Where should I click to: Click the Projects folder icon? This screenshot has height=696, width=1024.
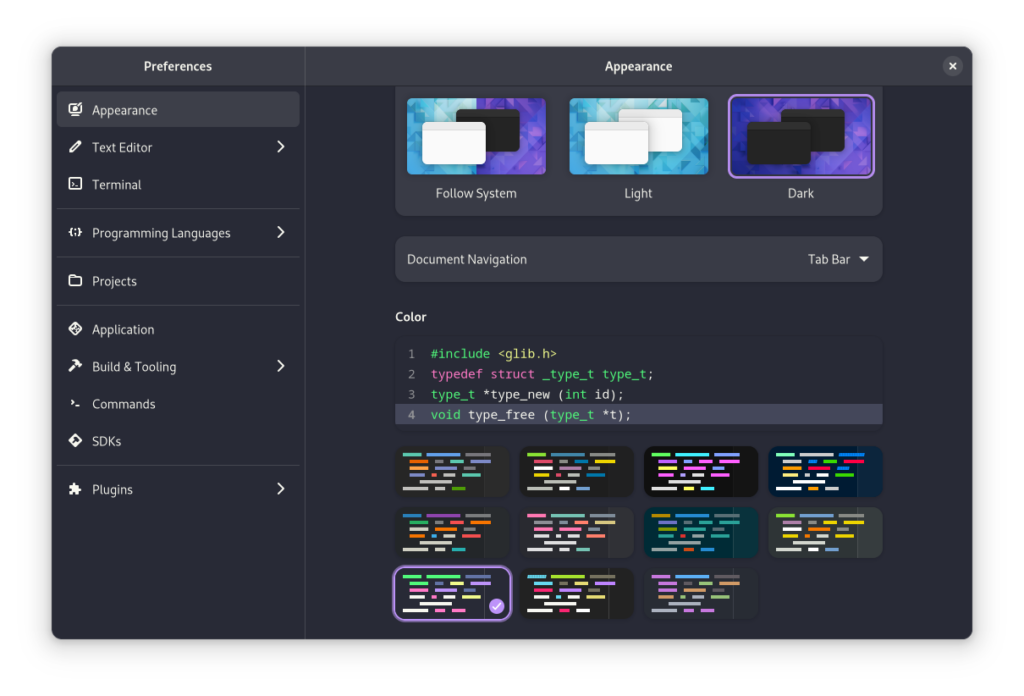pos(75,281)
